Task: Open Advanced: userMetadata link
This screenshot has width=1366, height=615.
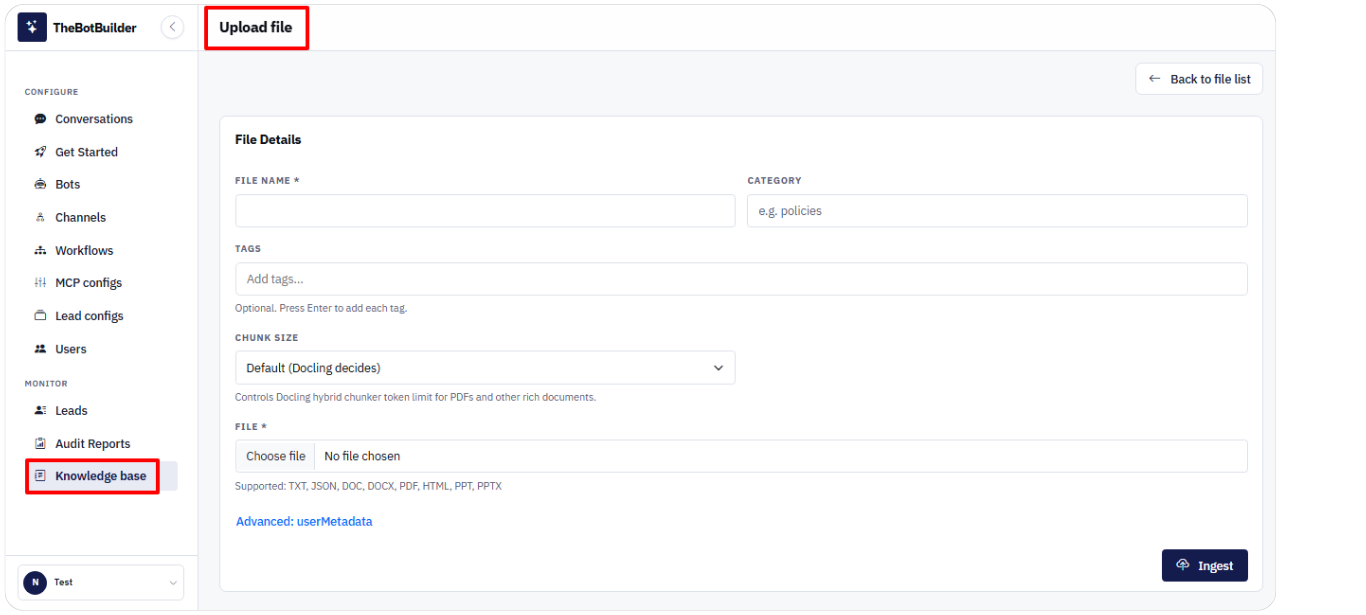Action: pyautogui.click(x=304, y=521)
